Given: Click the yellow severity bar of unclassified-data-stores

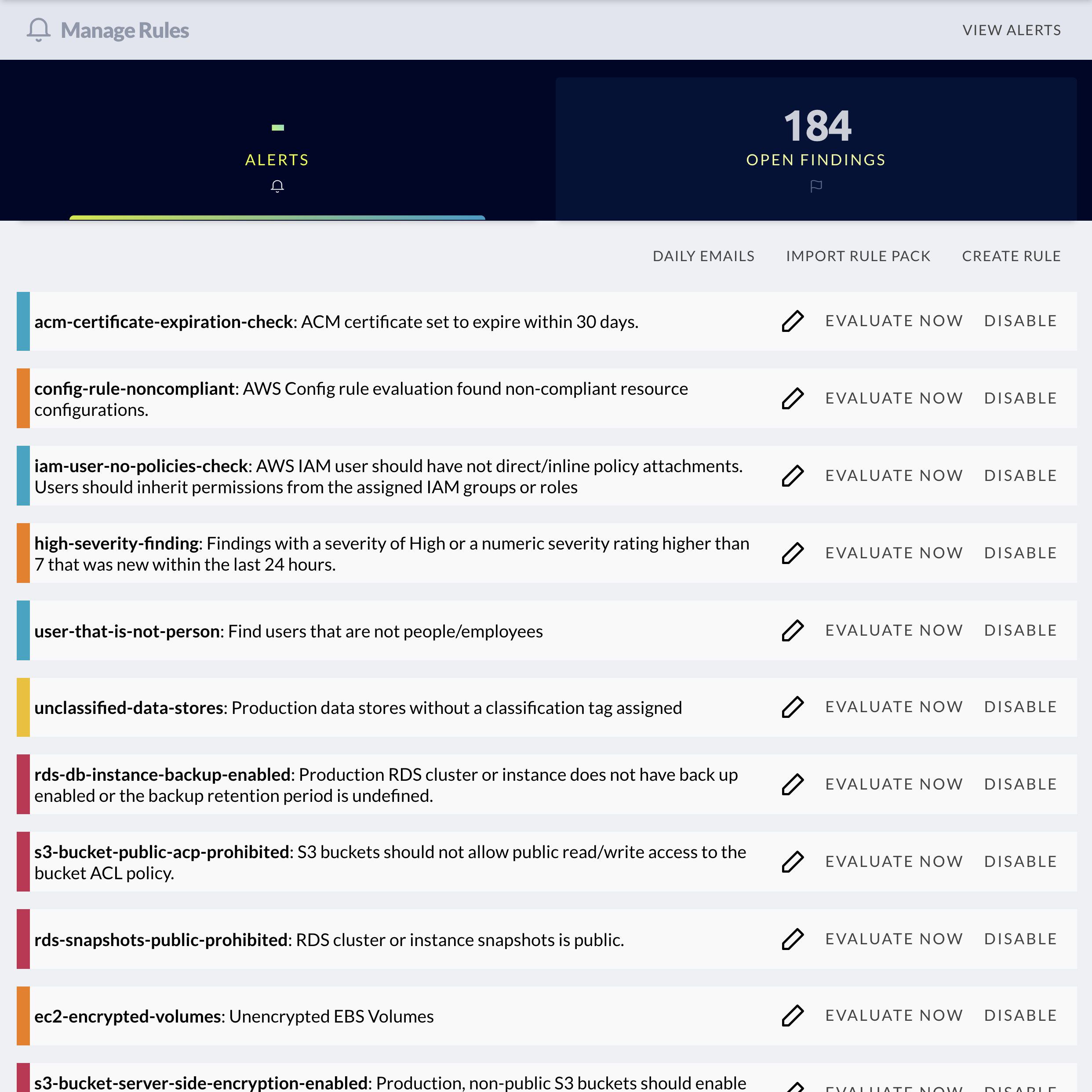Looking at the screenshot, I should point(23,707).
